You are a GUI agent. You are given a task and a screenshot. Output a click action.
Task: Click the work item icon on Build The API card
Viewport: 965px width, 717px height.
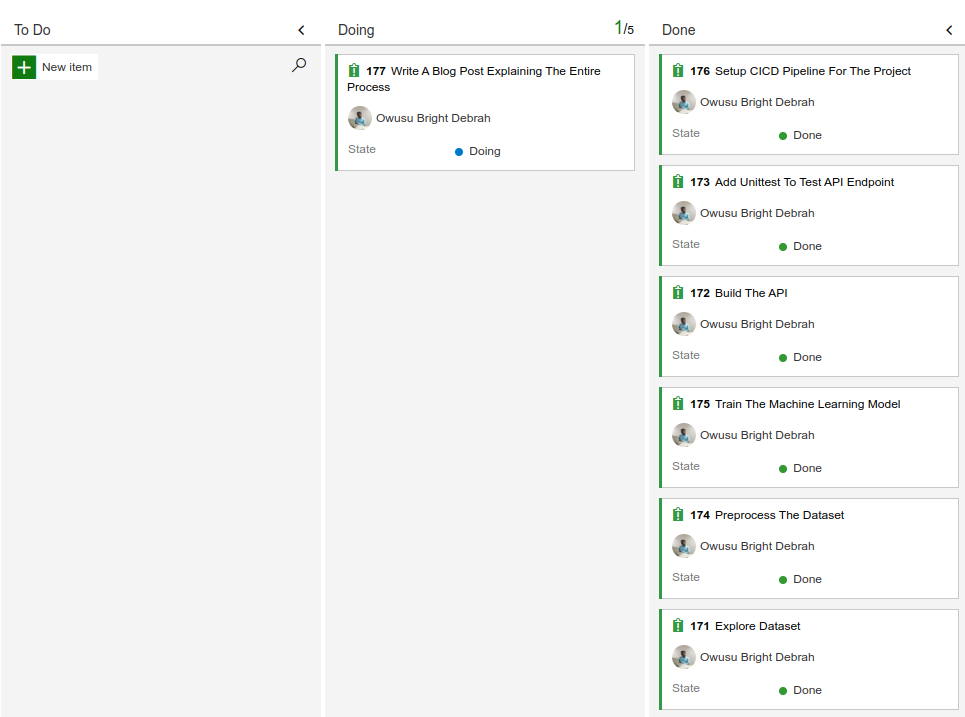[679, 292]
